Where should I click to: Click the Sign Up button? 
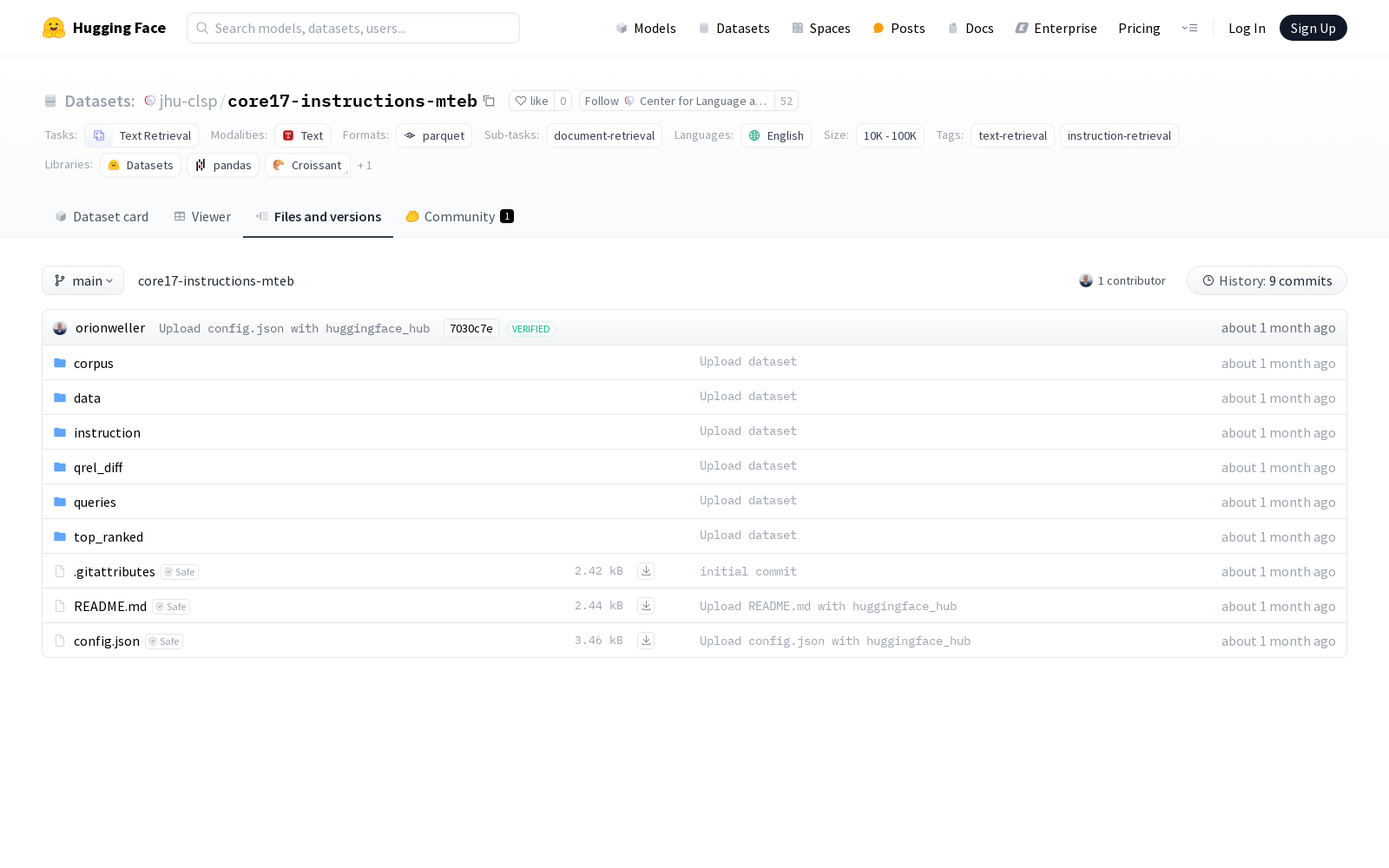click(x=1313, y=28)
